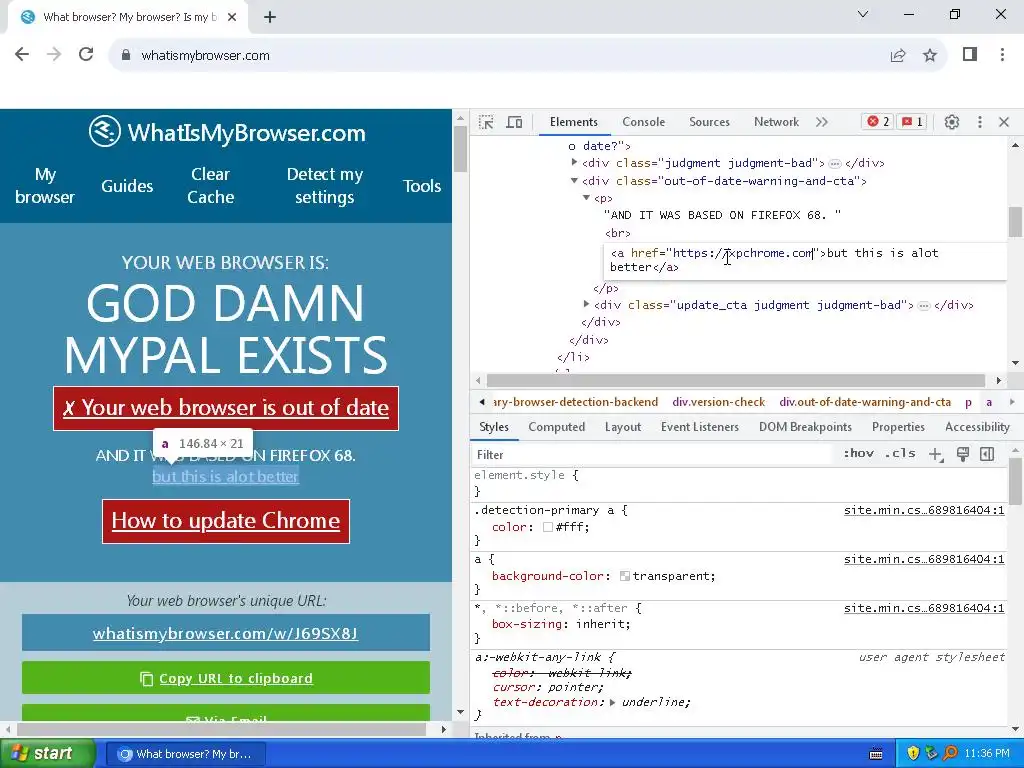1024x768 pixels.
Task: Toggle rendering emulations paintbrush icon
Action: [x=962, y=454]
